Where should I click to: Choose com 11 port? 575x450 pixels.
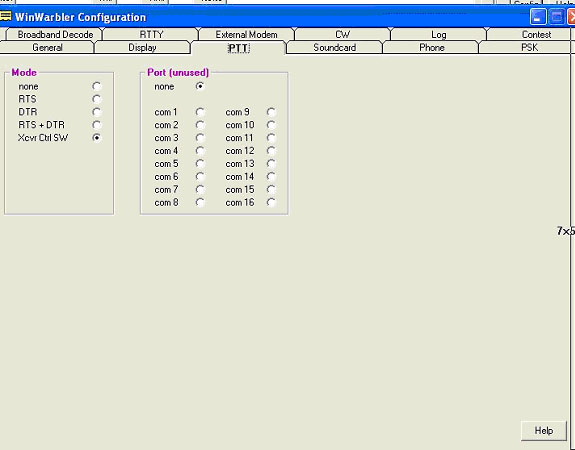coord(271,138)
